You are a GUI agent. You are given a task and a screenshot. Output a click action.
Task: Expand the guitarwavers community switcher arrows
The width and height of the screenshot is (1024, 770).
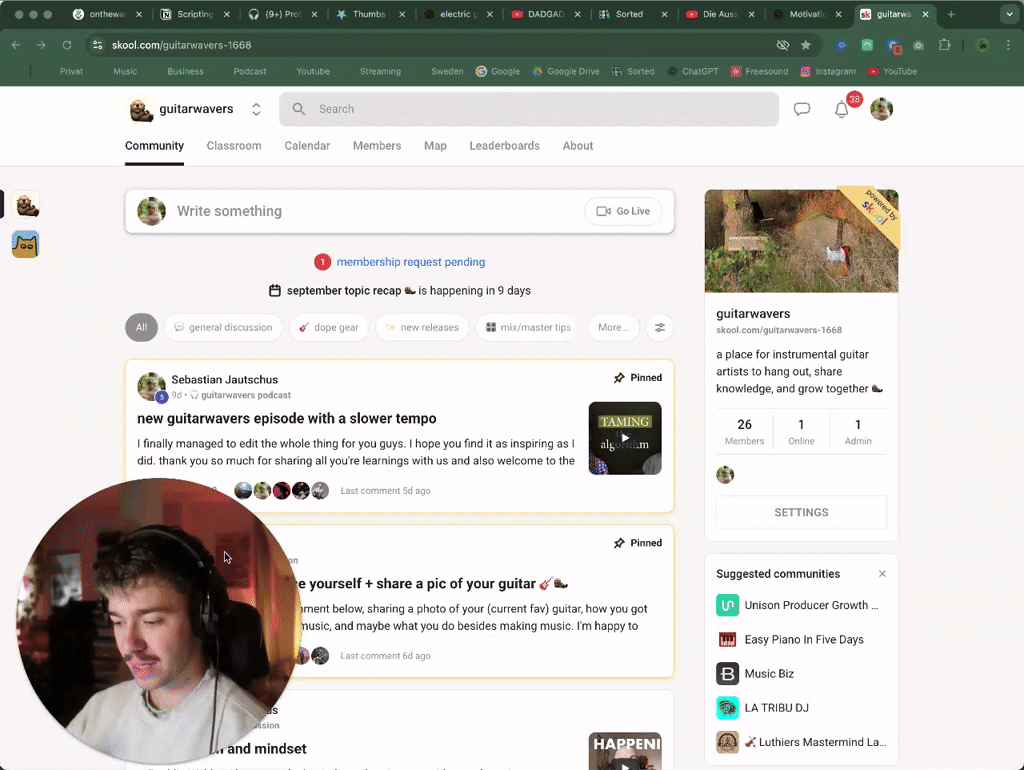[x=256, y=109]
